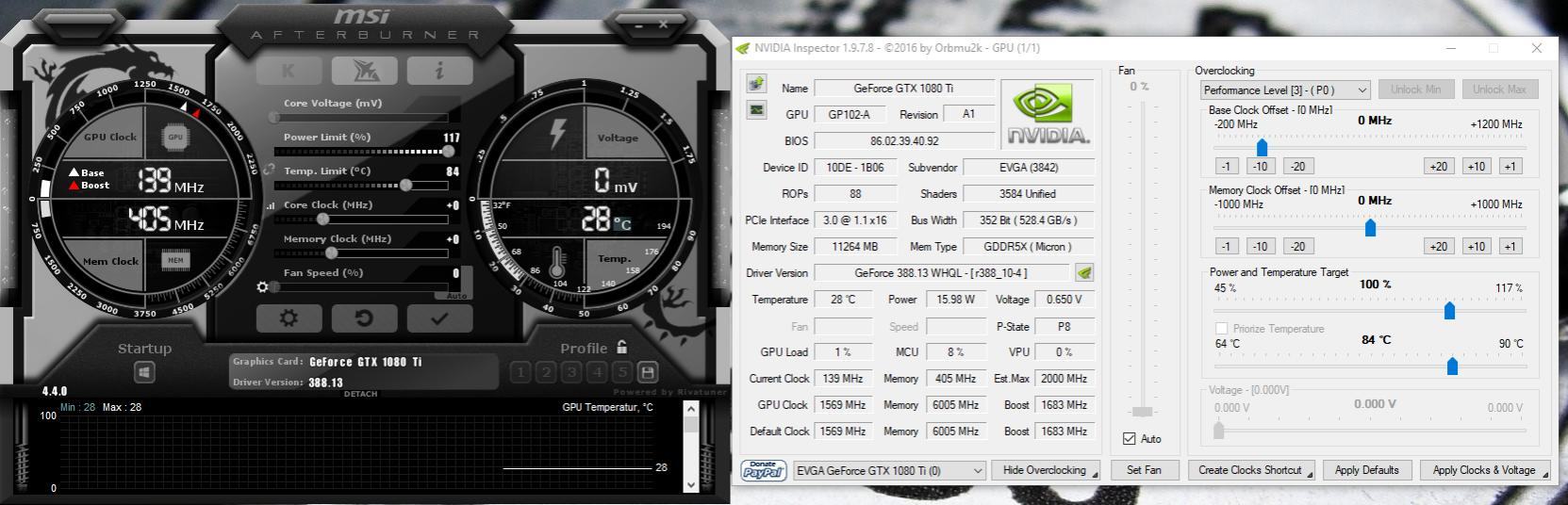Viewport: 1568px width, 505px height.
Task: Select Afterburner profile slot 1
Action: click(x=520, y=372)
